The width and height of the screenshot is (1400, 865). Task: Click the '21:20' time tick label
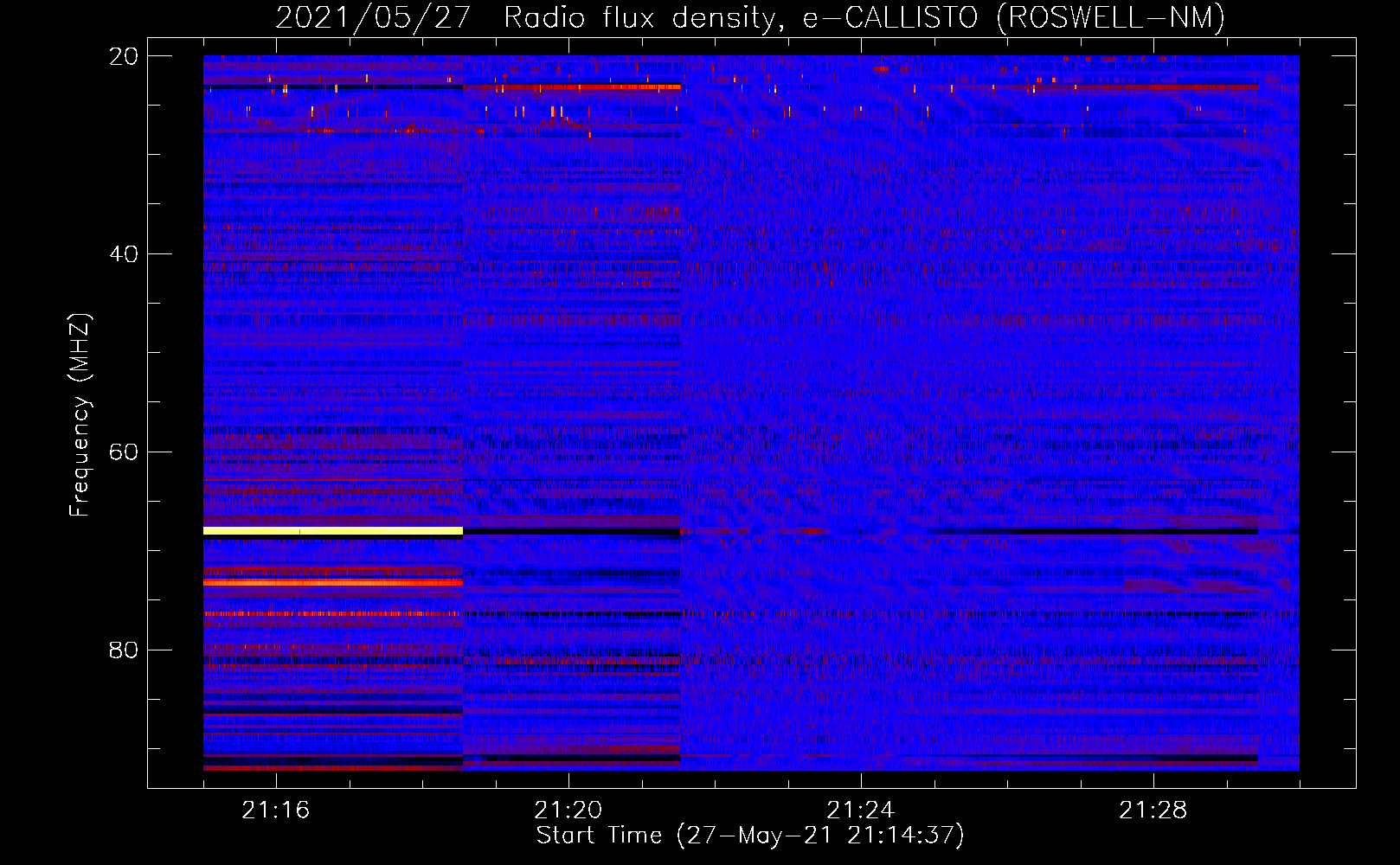(x=568, y=811)
